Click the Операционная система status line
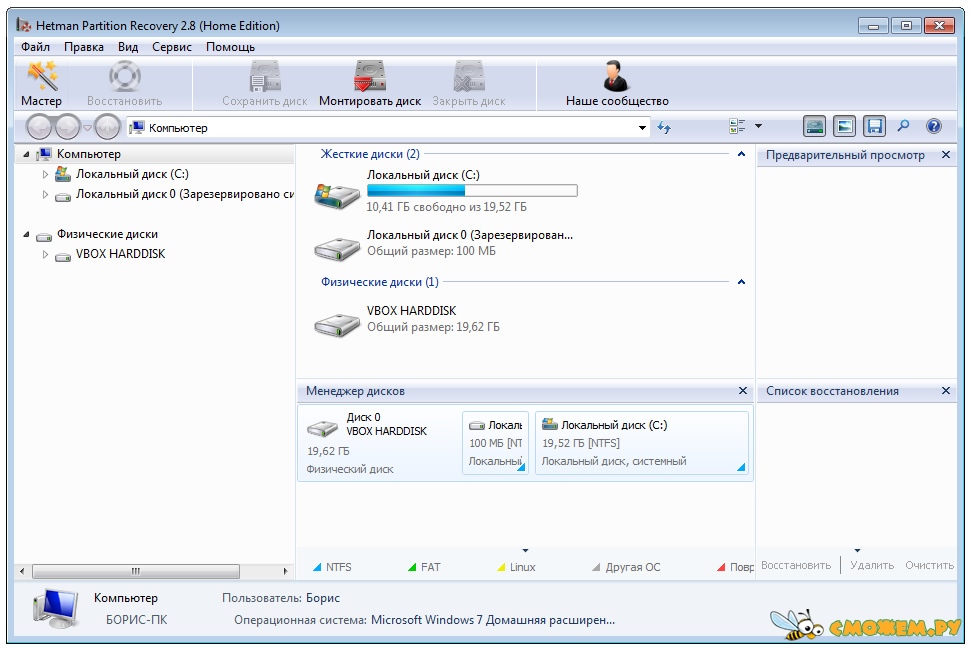 pyautogui.click(x=425, y=620)
